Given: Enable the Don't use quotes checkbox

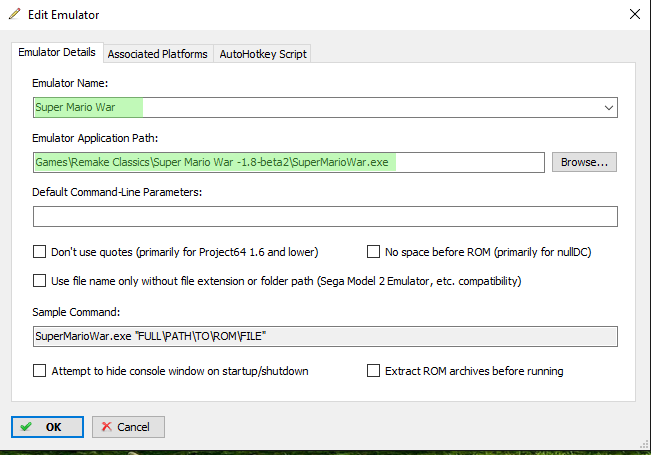Looking at the screenshot, I should pyautogui.click(x=39, y=252).
